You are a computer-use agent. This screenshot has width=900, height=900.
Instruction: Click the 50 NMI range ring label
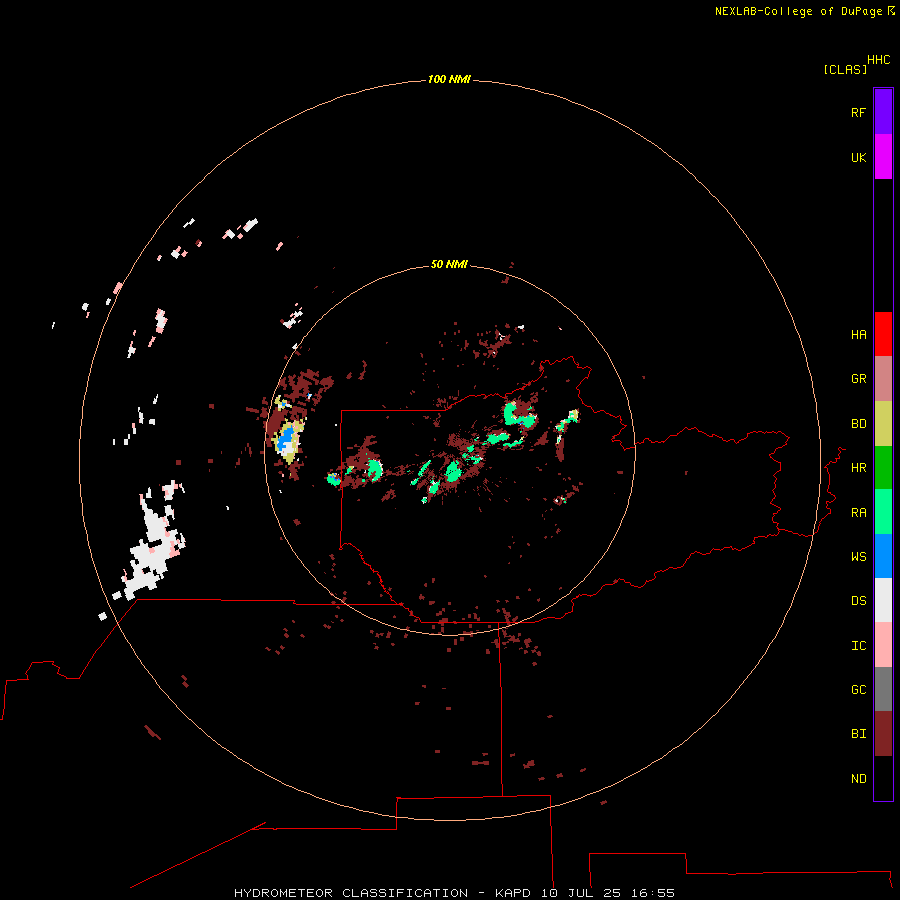(449, 264)
